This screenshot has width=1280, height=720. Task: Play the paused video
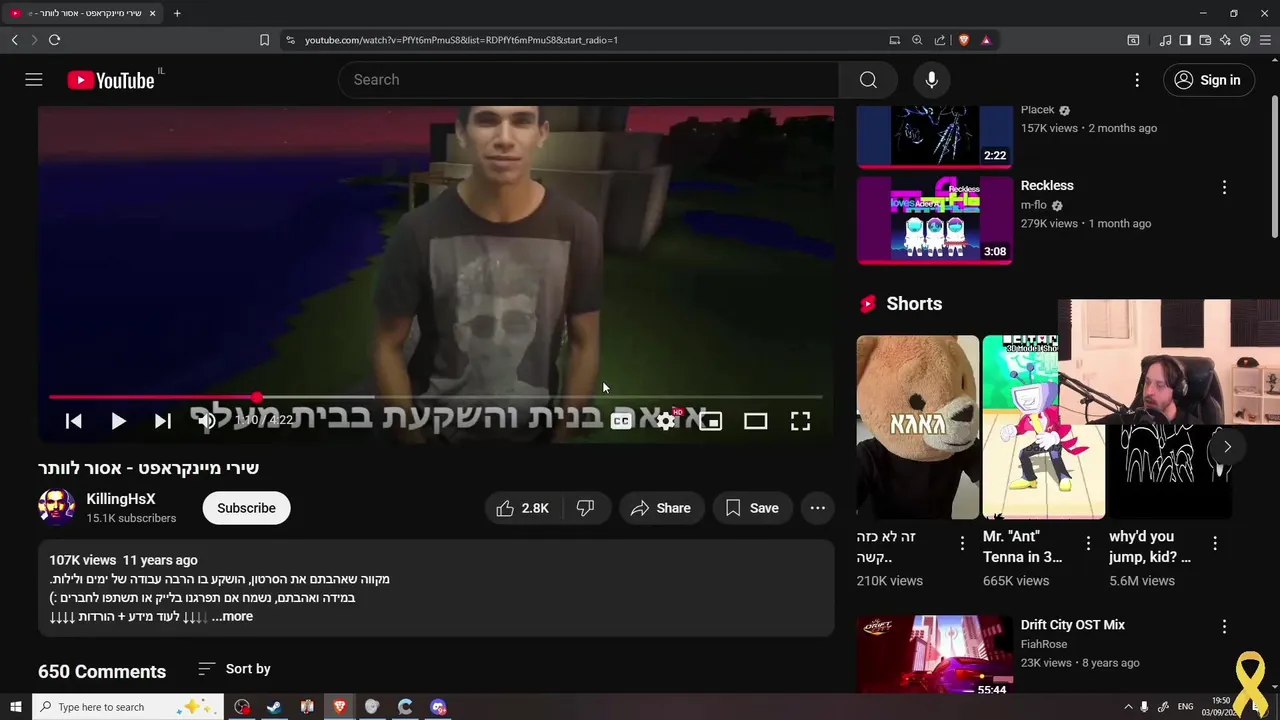pyautogui.click(x=118, y=421)
